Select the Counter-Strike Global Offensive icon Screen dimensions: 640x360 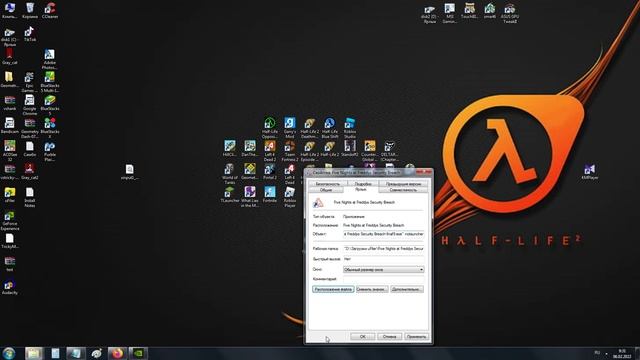tap(370, 151)
